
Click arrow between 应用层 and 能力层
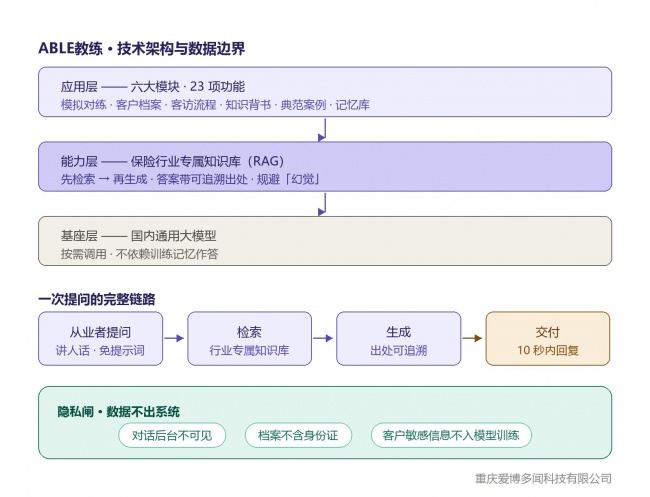tap(322, 130)
